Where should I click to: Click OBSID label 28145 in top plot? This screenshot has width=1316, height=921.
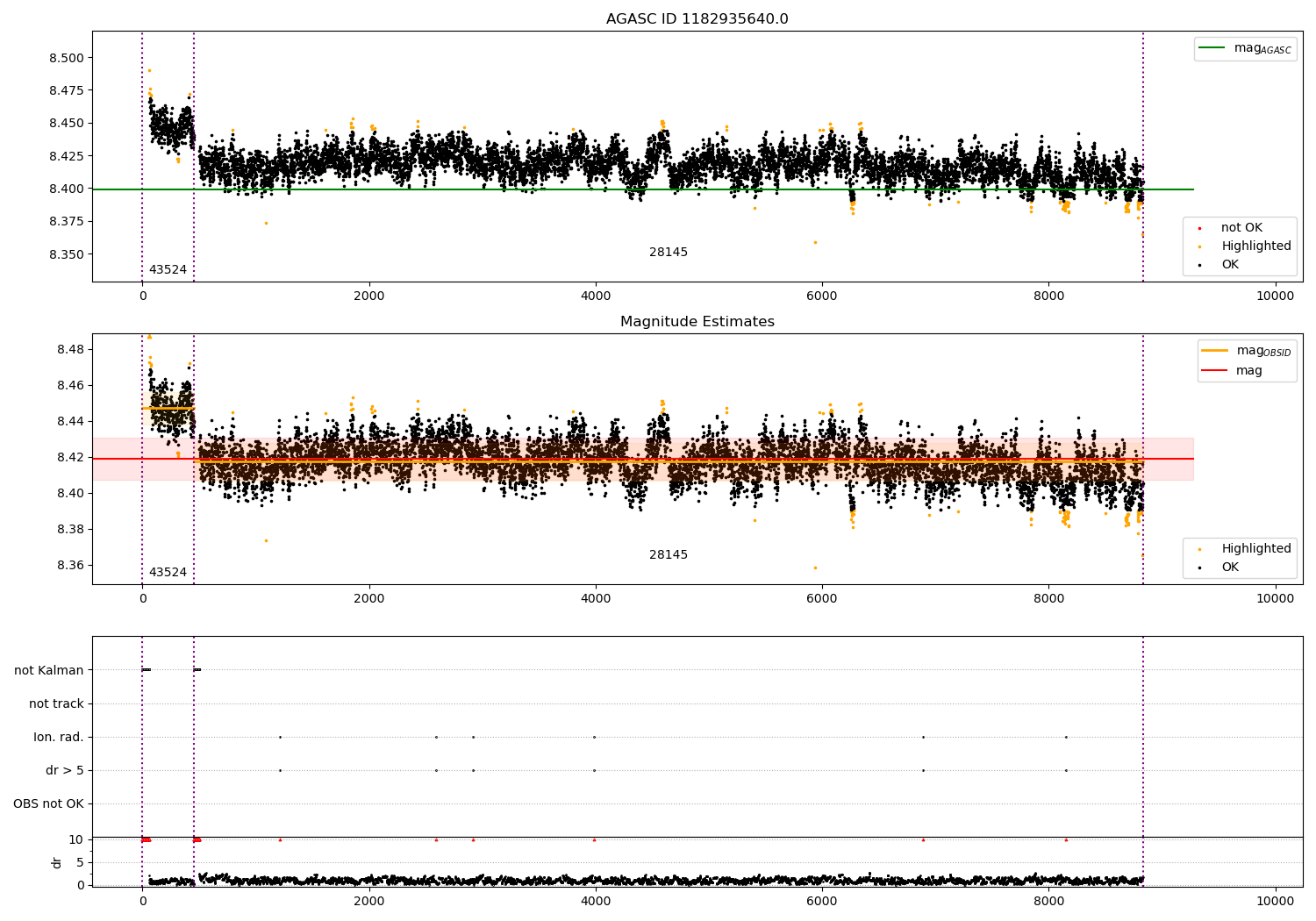[x=669, y=252]
